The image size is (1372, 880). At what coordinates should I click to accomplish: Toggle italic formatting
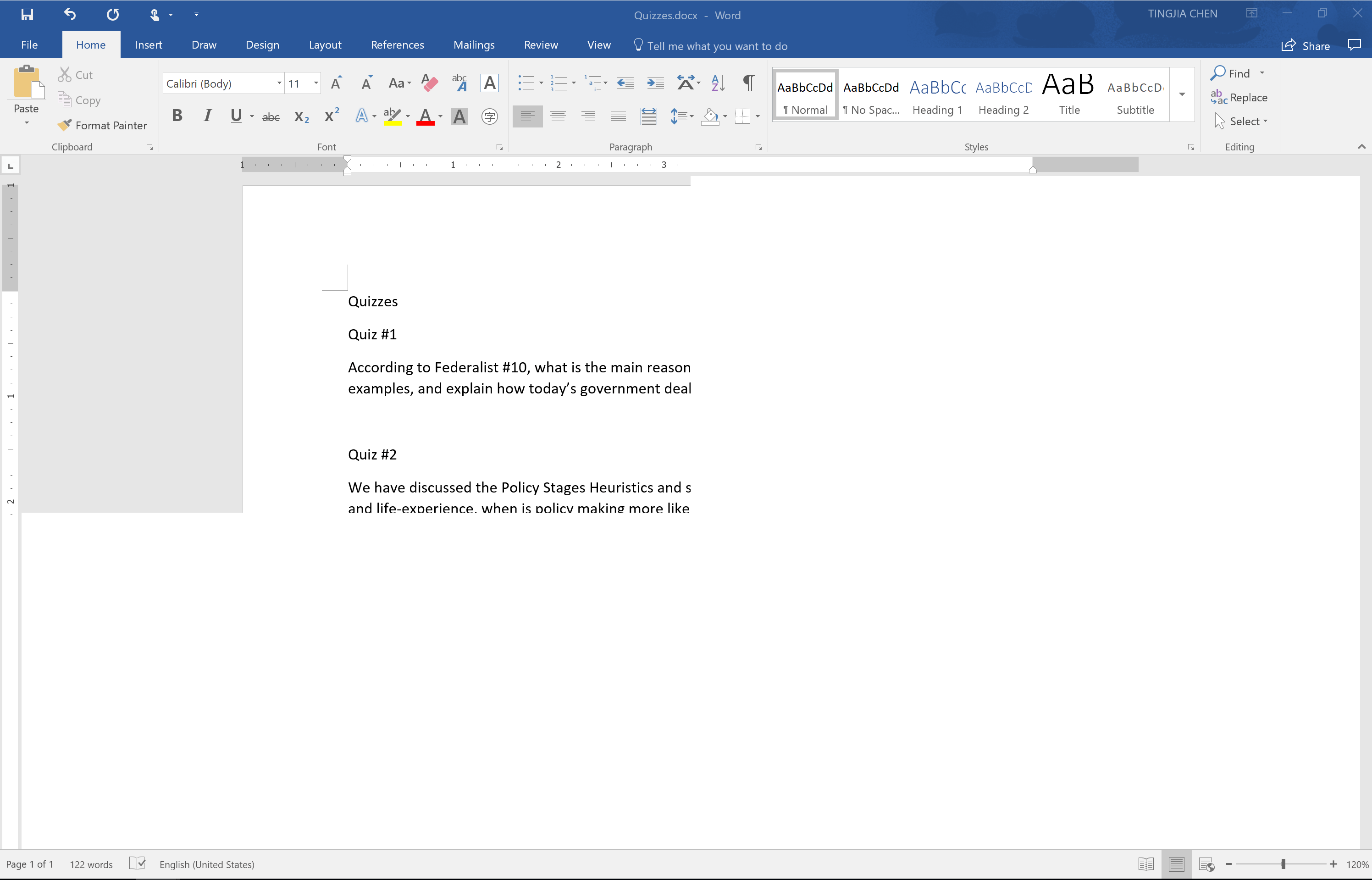coord(207,116)
